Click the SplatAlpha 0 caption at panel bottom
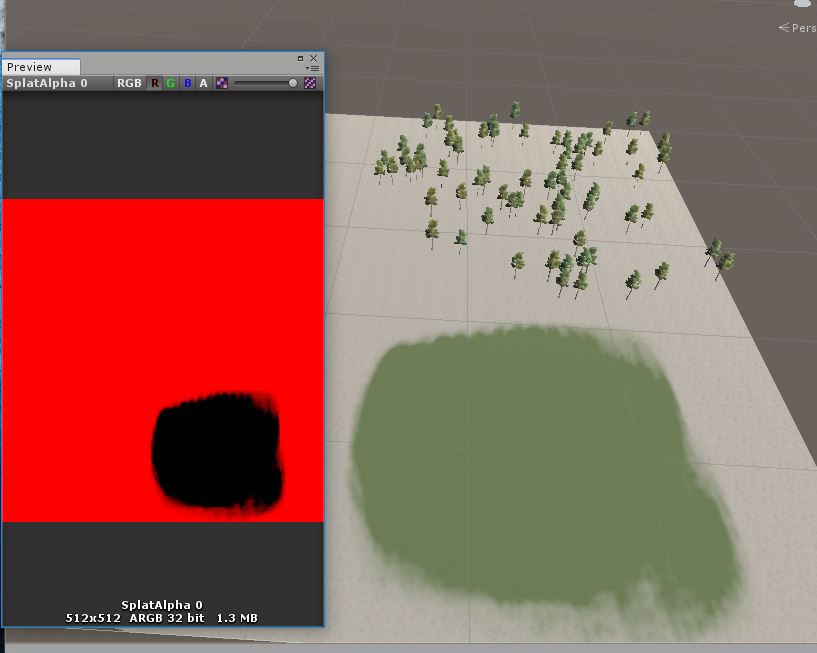This screenshot has width=817, height=653. coord(163,604)
